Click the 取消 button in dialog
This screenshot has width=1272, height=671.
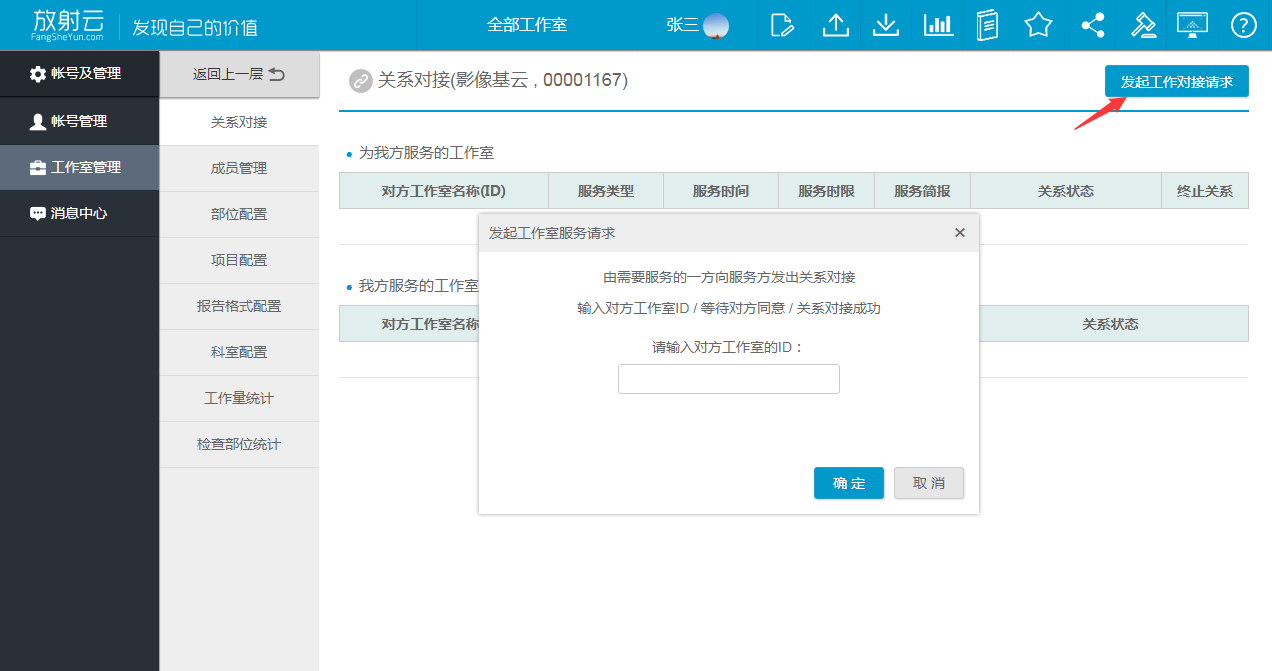tap(929, 483)
